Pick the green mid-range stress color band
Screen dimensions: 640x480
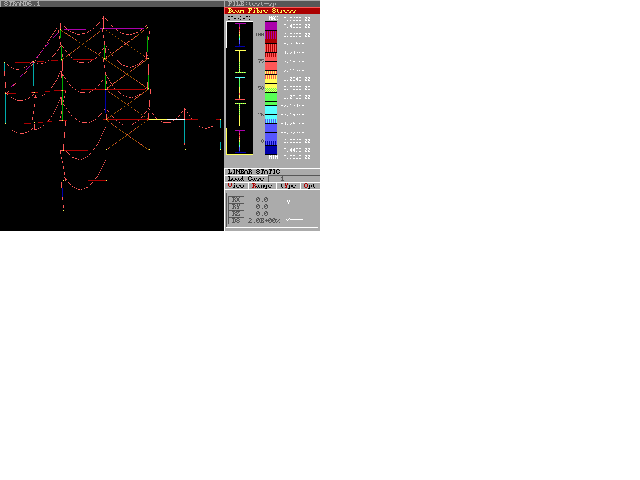271,97
